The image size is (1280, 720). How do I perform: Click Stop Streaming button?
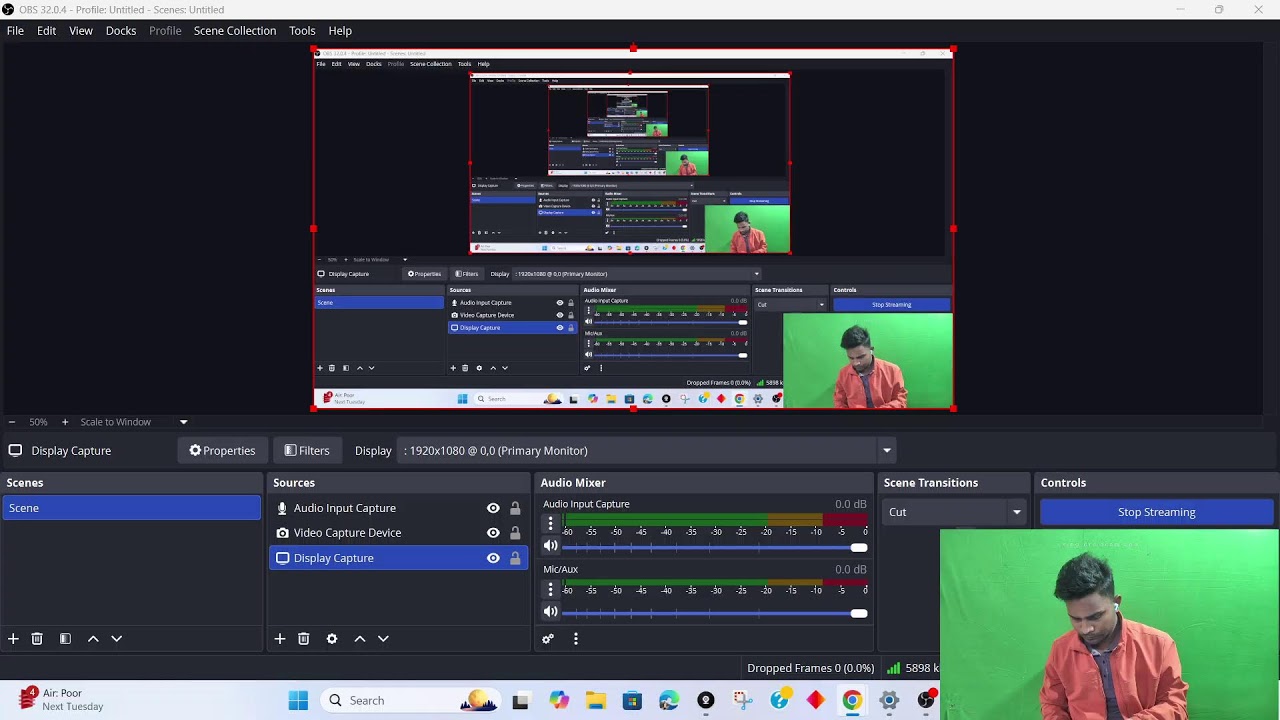(x=1156, y=512)
